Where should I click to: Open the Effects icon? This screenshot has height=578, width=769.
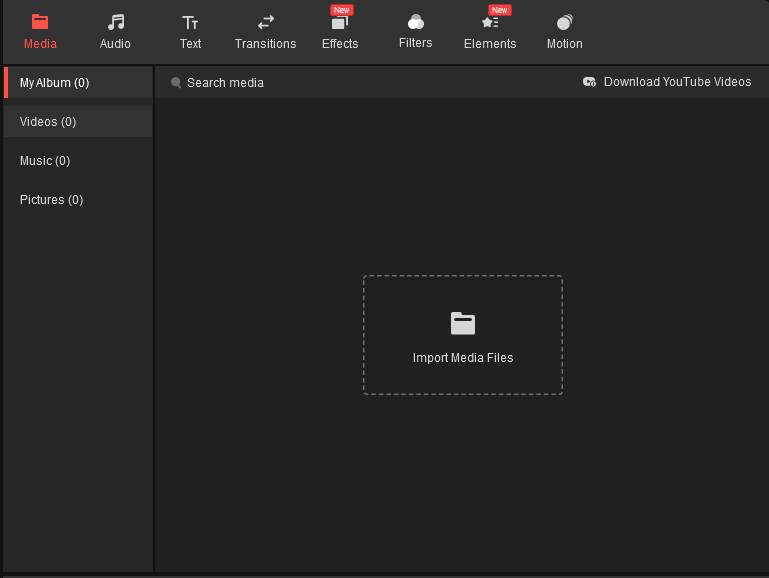(x=339, y=23)
